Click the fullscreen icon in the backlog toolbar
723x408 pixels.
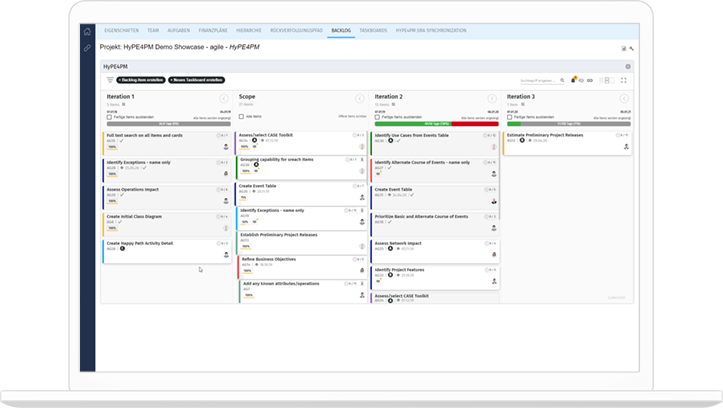point(624,79)
